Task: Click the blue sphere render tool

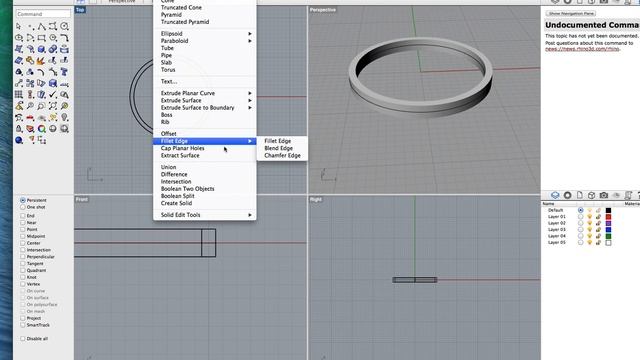Action: [x=19, y=140]
